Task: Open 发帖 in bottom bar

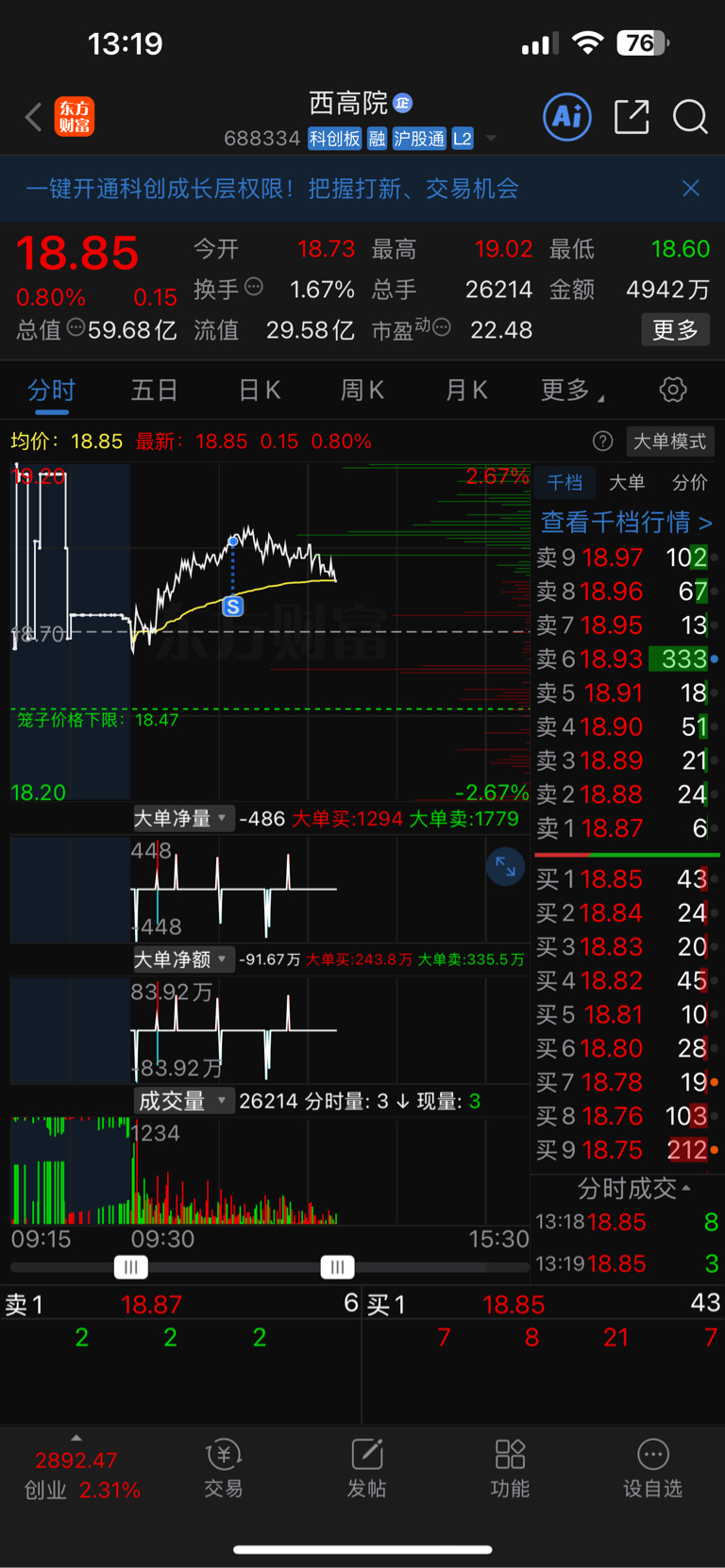Action: (366, 1469)
